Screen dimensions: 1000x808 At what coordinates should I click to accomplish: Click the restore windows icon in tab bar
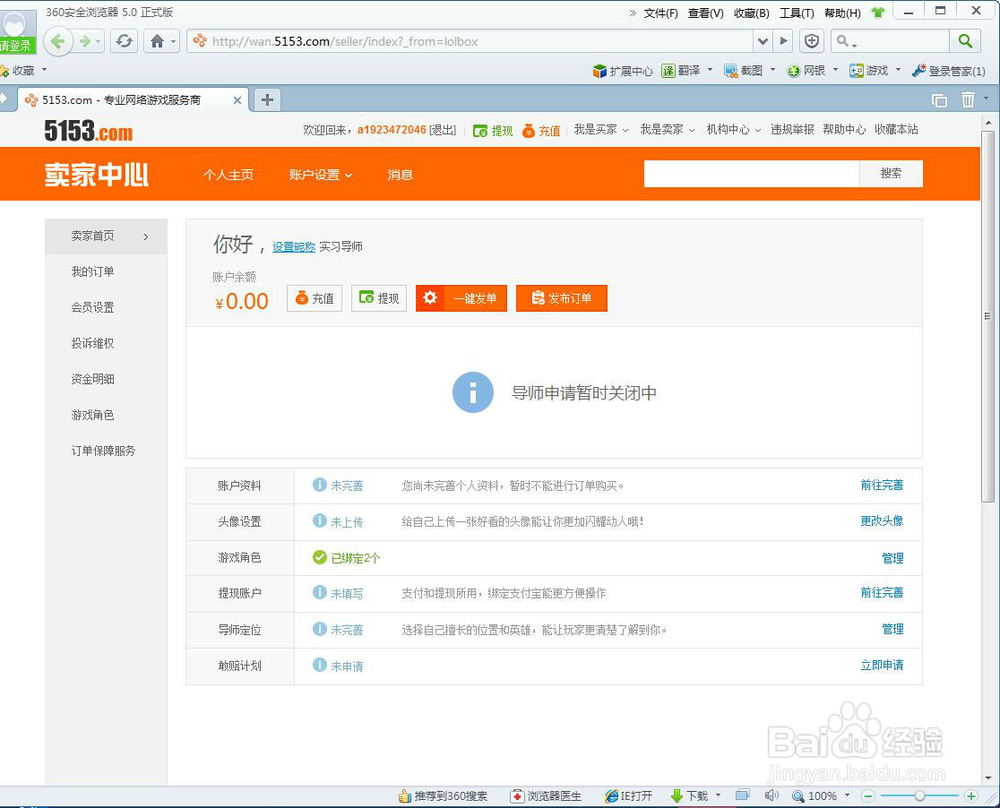(939, 100)
